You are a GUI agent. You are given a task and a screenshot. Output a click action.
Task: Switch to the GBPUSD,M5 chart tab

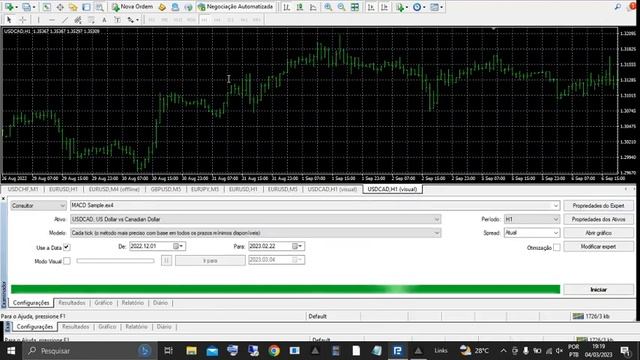tap(166, 189)
